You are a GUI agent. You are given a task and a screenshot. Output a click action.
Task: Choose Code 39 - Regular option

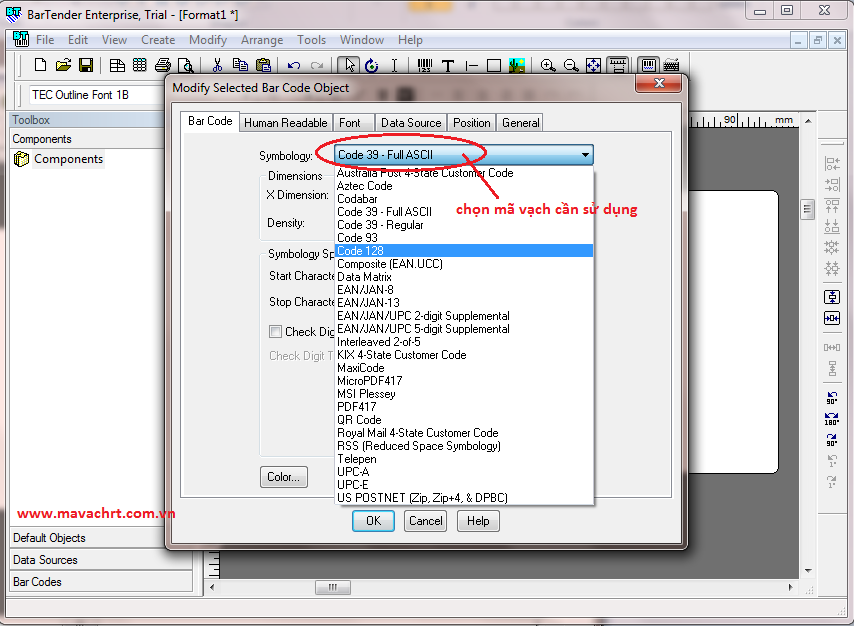pos(464,224)
